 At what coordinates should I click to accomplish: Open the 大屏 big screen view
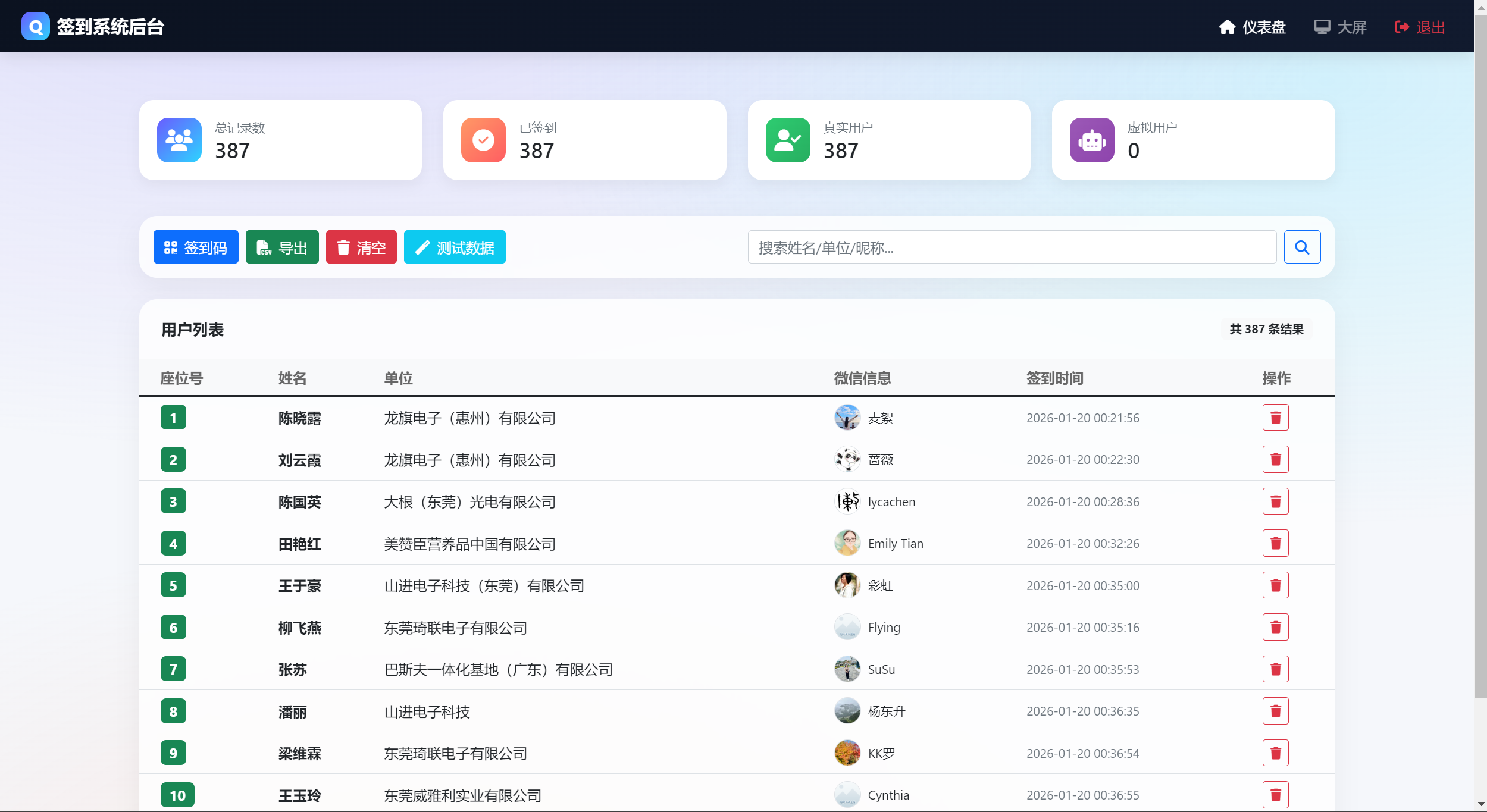pos(1339,27)
